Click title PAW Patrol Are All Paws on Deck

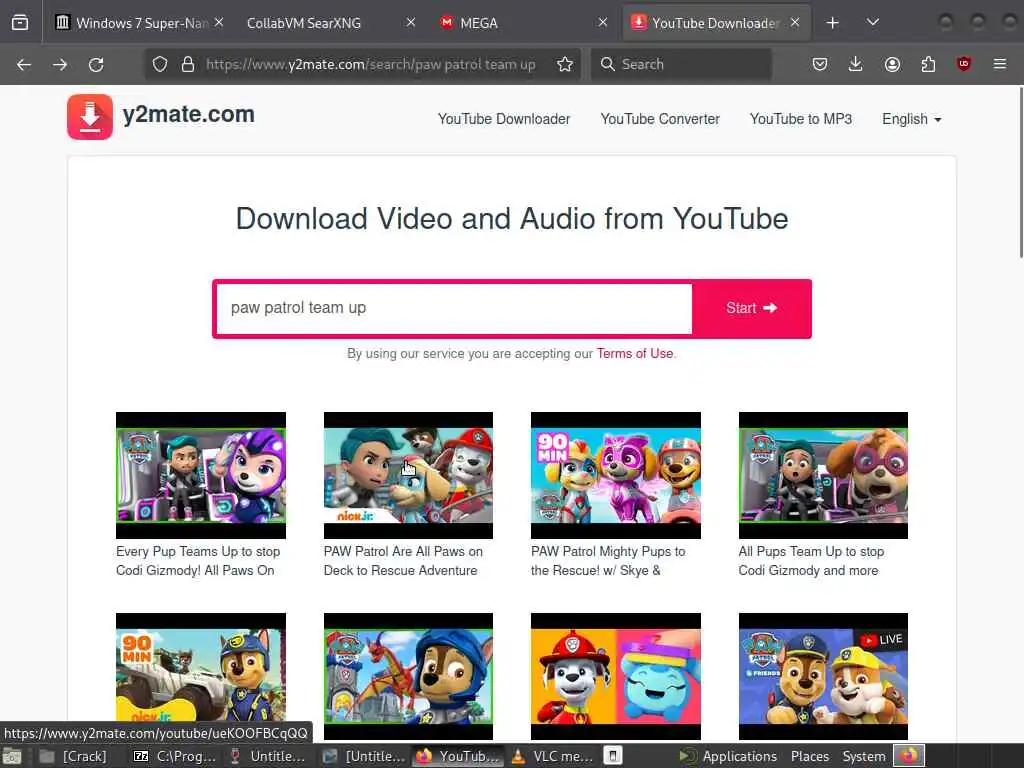point(403,561)
